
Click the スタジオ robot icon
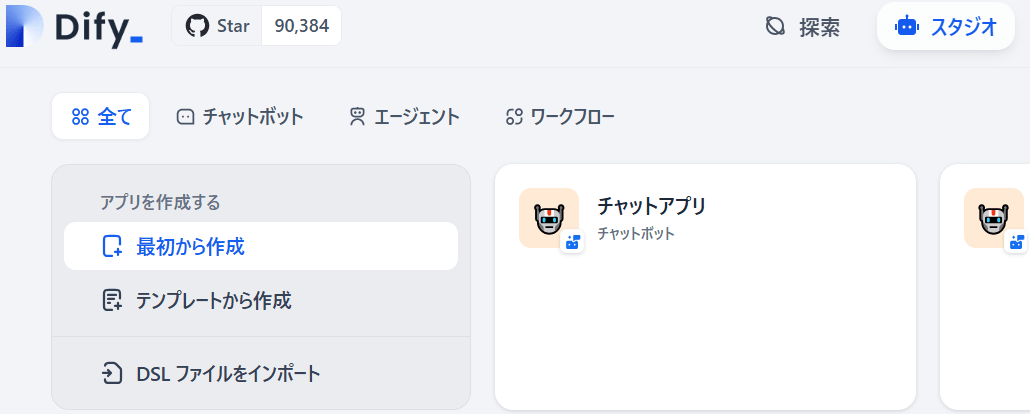tap(907, 27)
